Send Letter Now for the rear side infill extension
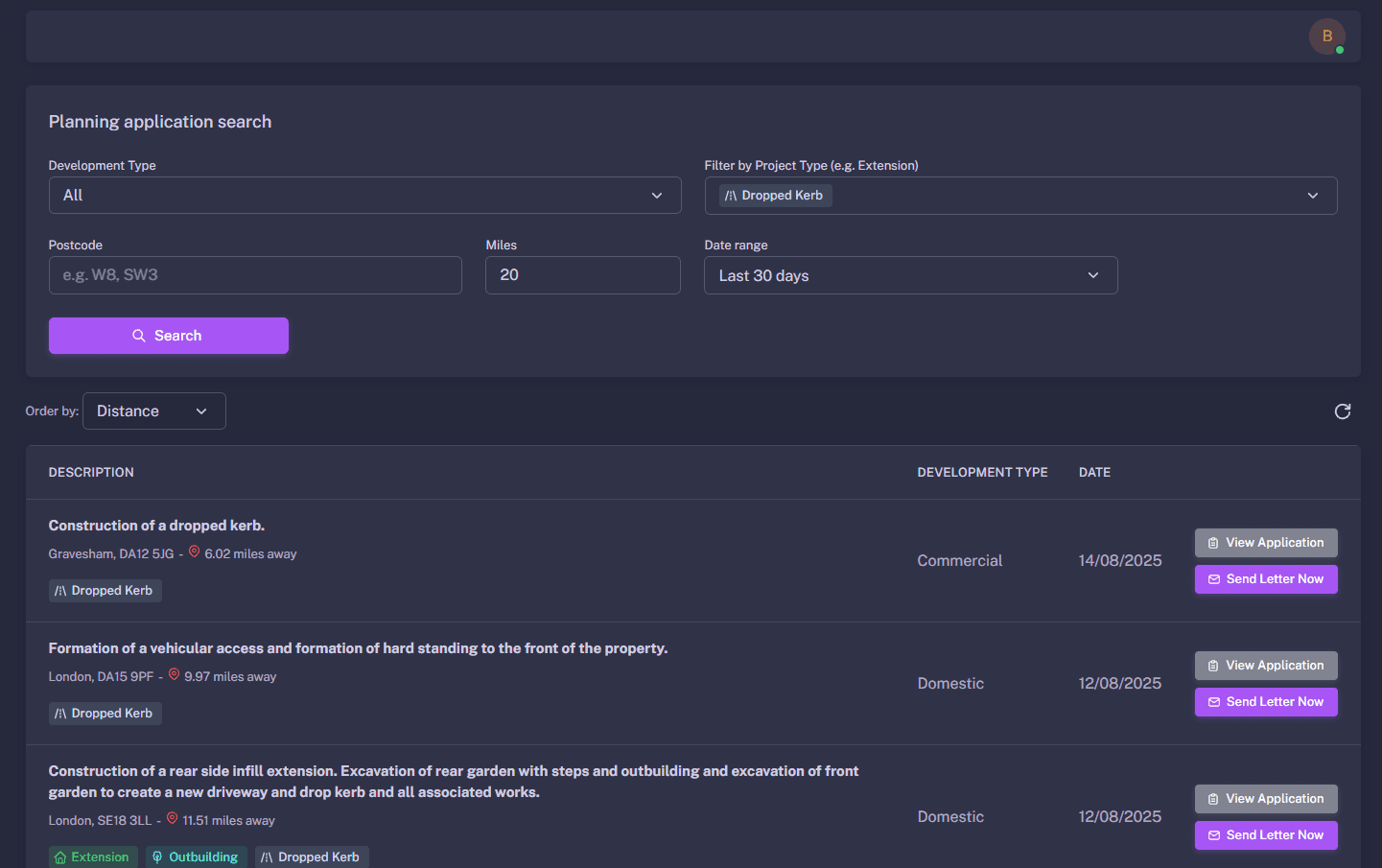The height and width of the screenshot is (868, 1382). pyautogui.click(x=1266, y=834)
